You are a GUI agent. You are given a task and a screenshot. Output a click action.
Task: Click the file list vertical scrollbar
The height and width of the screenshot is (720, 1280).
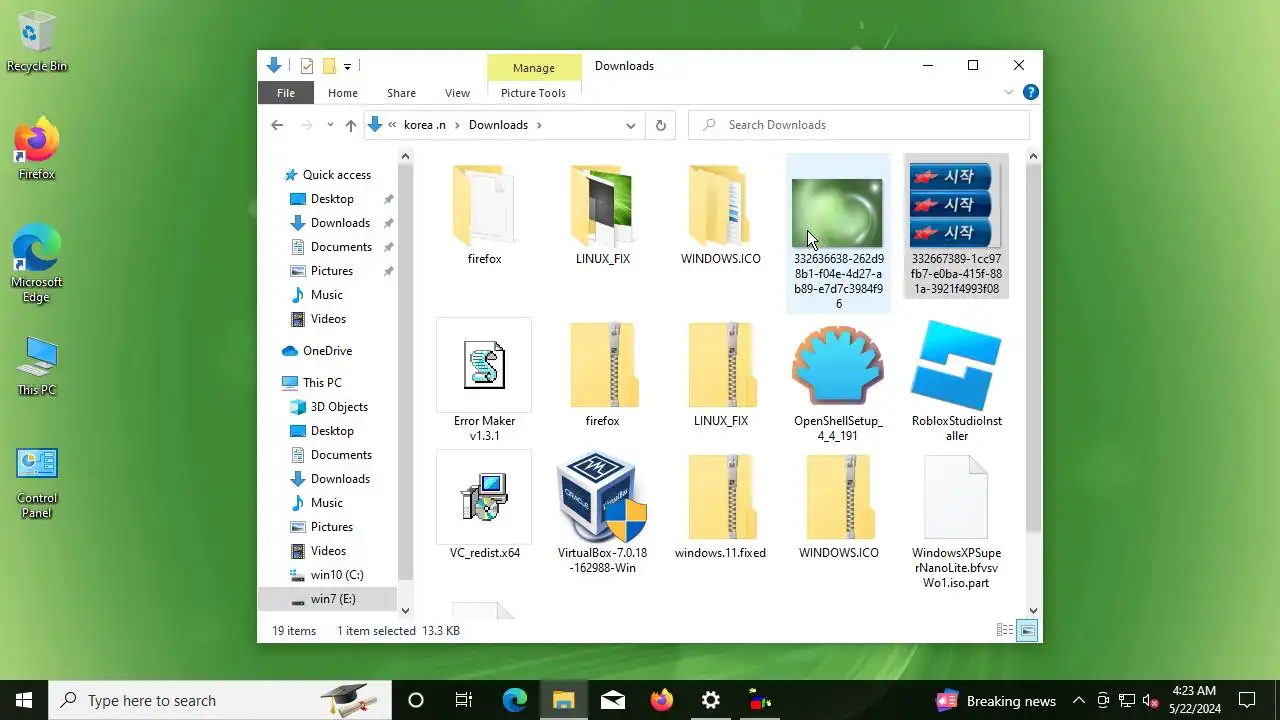pyautogui.click(x=1033, y=350)
